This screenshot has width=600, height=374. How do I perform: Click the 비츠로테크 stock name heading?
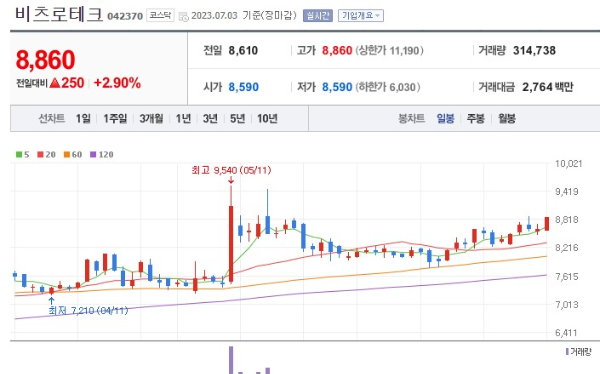coord(59,15)
